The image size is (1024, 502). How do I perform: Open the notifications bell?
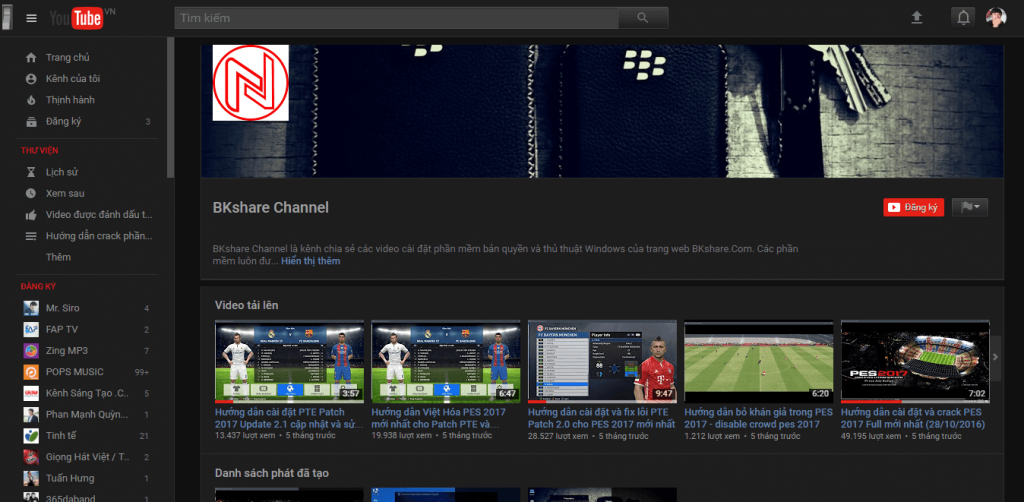click(x=963, y=18)
